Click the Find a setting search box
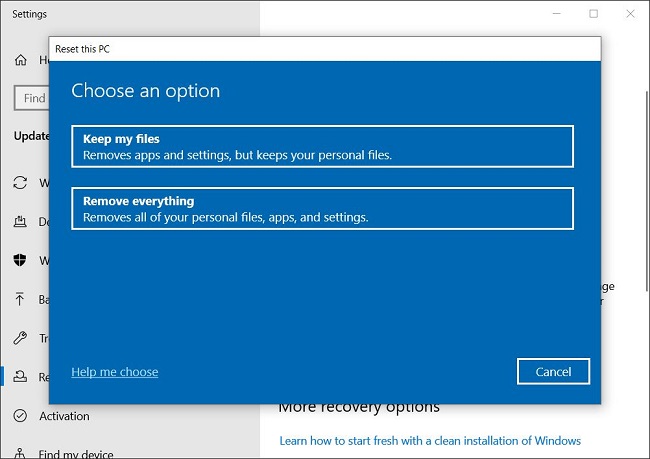The image size is (650, 459). (32, 98)
